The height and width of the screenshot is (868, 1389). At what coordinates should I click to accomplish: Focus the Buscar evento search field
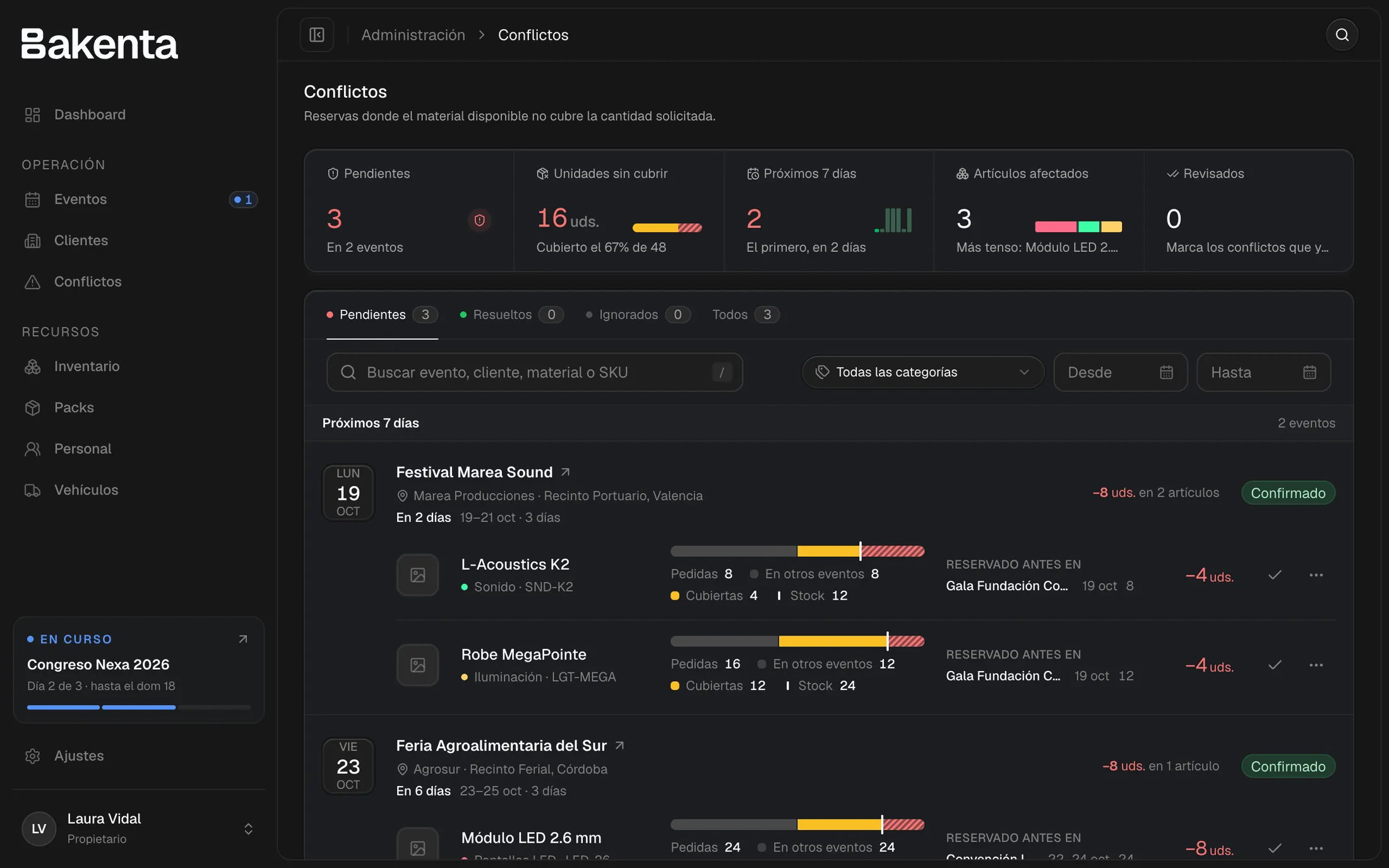click(x=534, y=372)
